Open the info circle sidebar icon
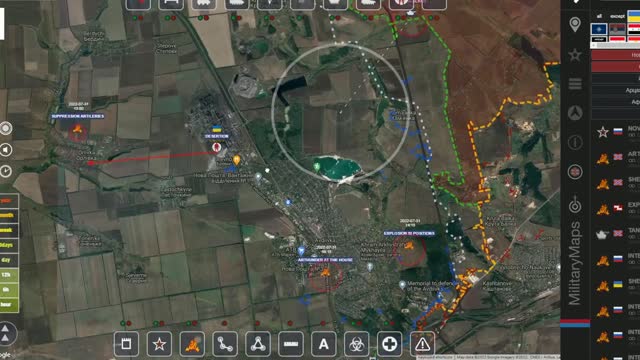This screenshot has height=360, width=640. [x=575, y=142]
